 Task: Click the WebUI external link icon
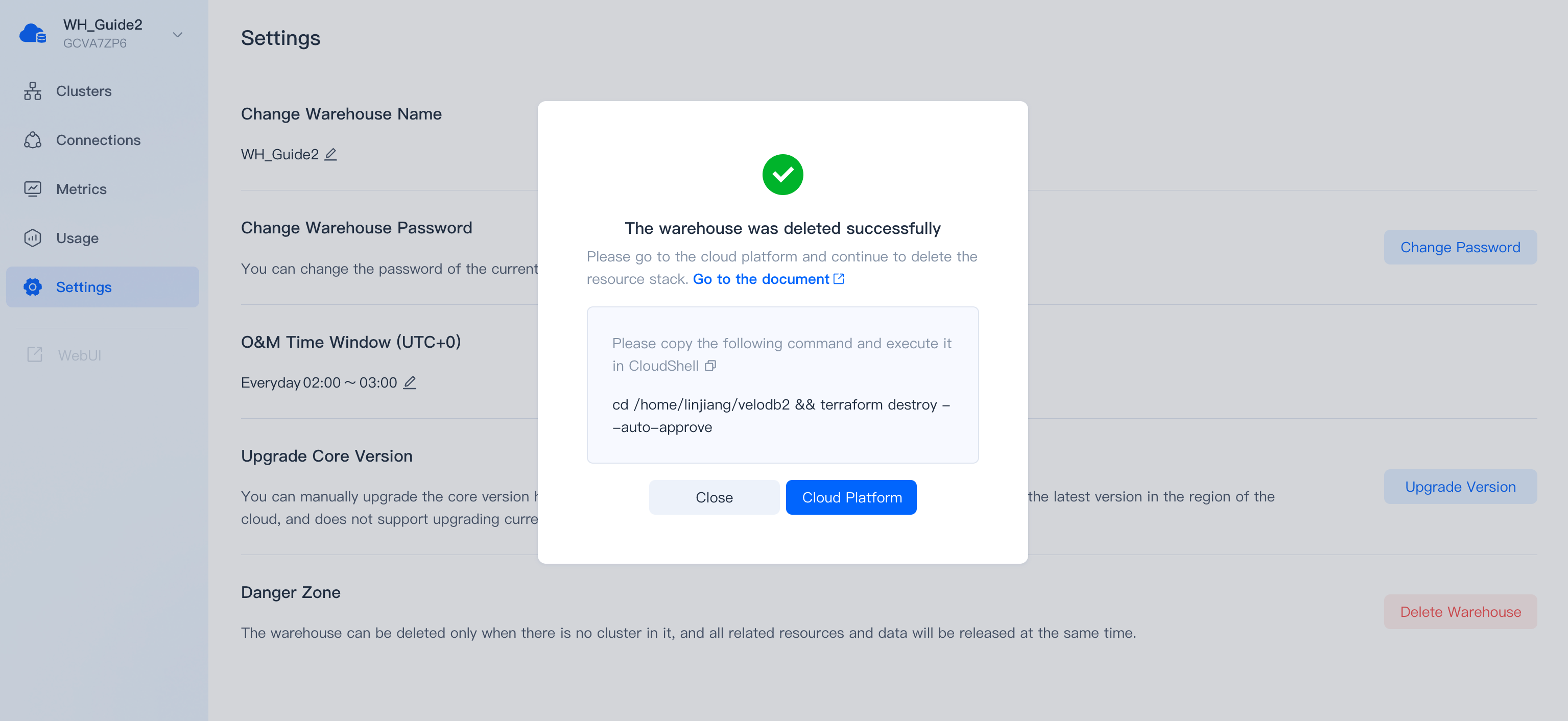pyautogui.click(x=35, y=355)
